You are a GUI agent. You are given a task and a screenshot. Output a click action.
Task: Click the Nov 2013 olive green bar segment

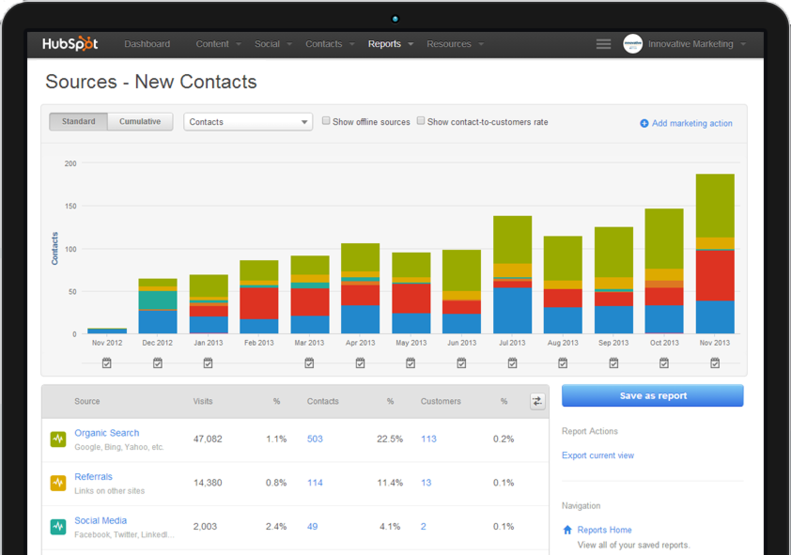(715, 205)
